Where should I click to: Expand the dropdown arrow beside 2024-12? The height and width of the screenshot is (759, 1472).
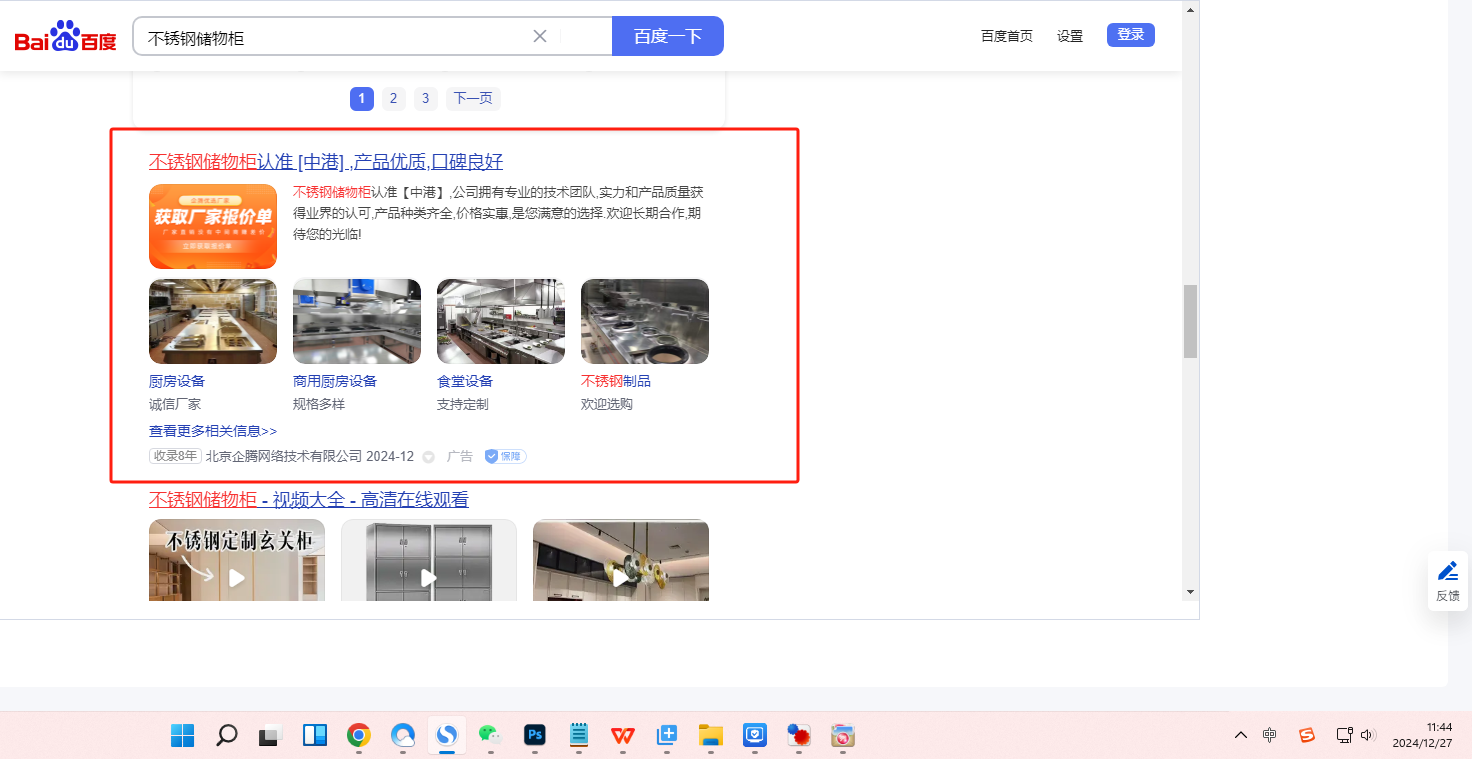click(x=428, y=457)
